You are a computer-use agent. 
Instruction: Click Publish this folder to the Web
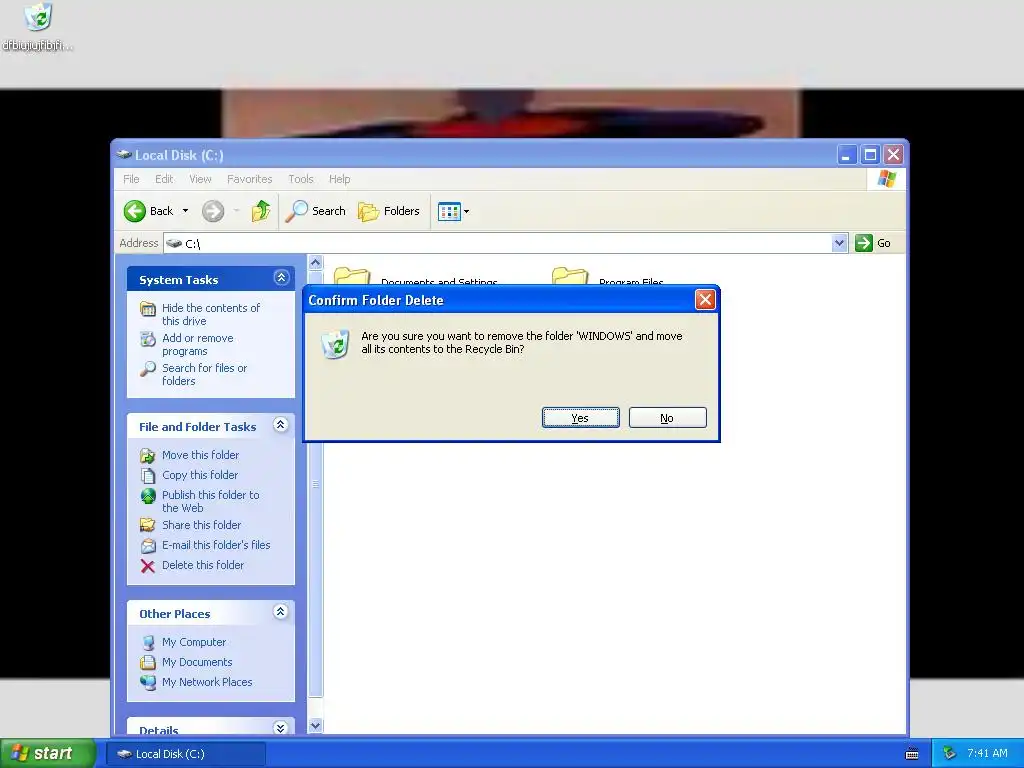coord(210,501)
